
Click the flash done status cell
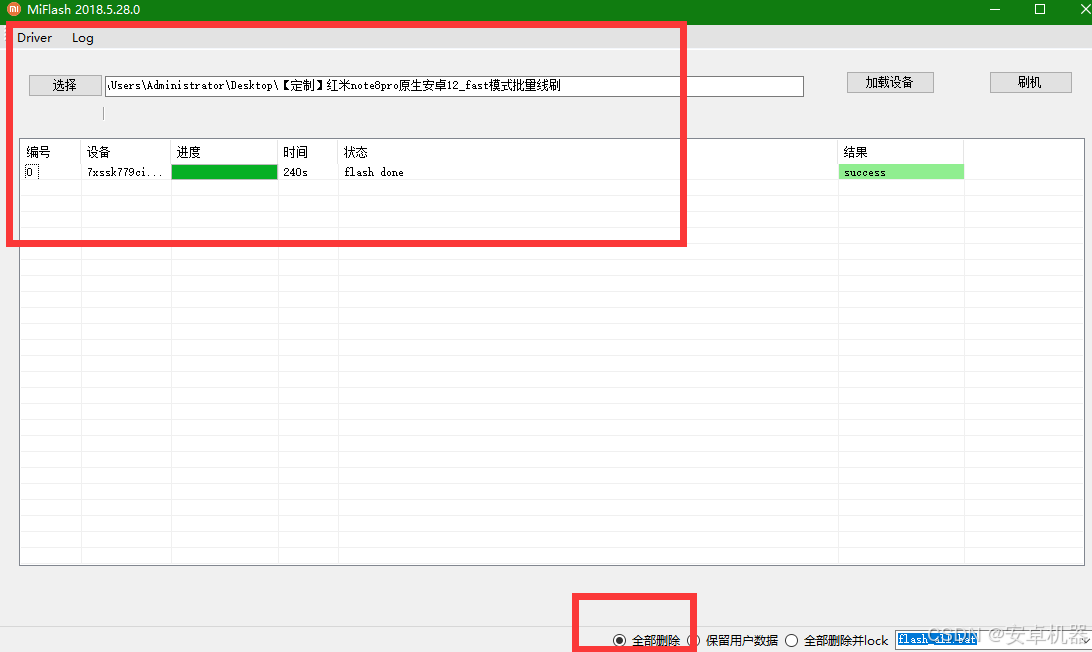[588, 172]
